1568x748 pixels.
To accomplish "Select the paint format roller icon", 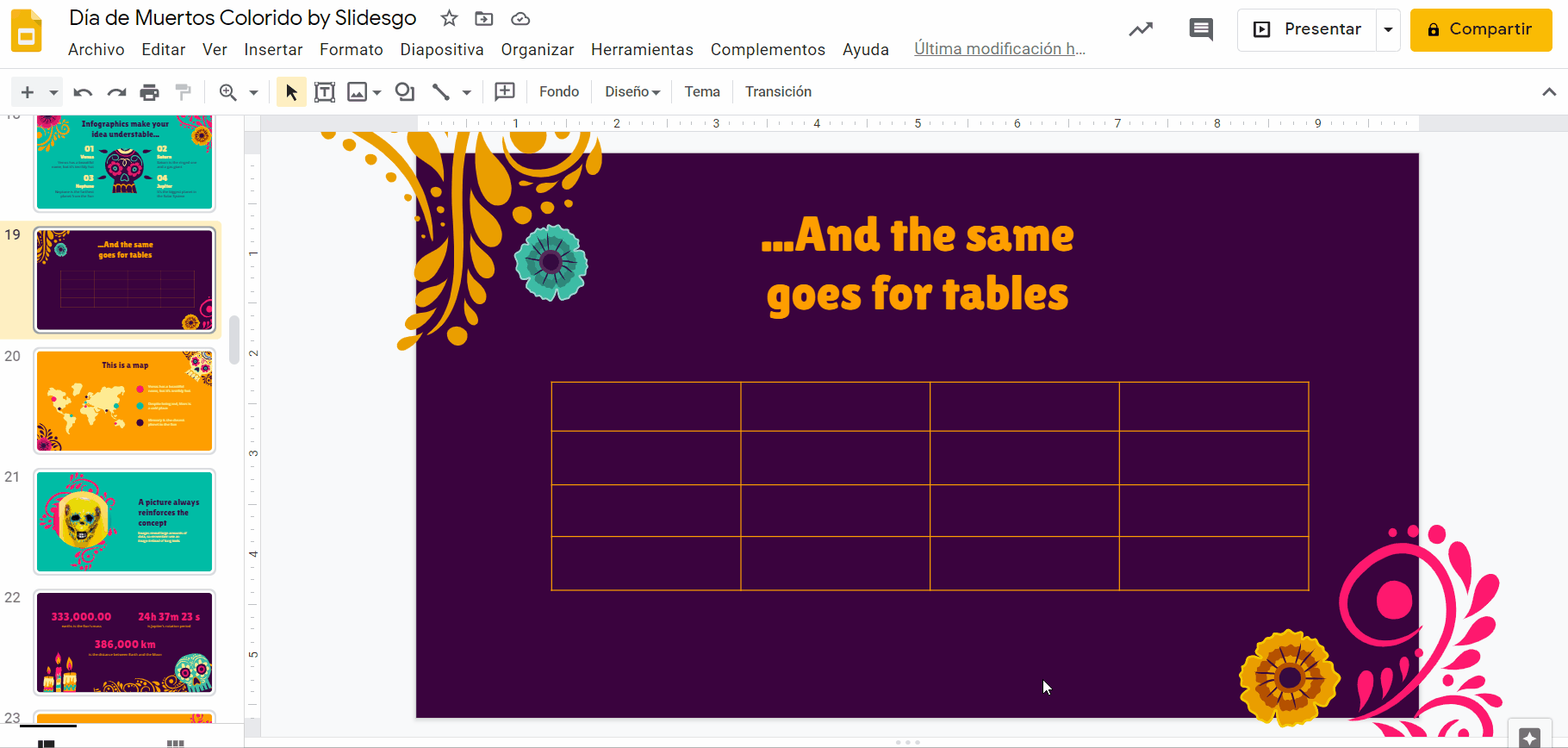I will coord(183,92).
